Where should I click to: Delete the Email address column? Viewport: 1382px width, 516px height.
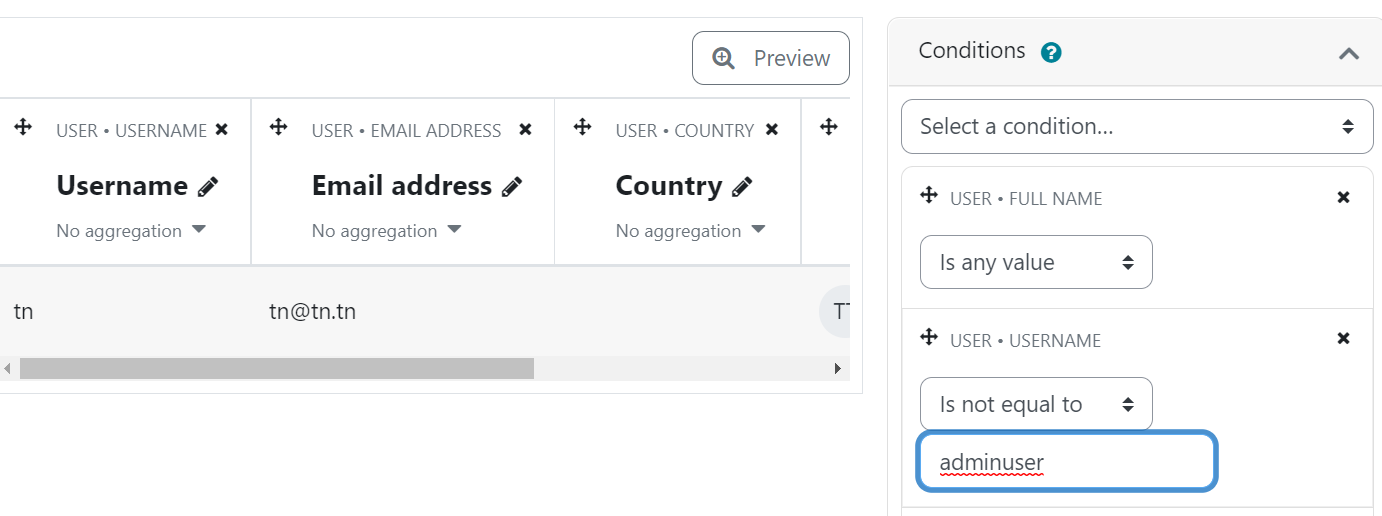pyautogui.click(x=526, y=129)
